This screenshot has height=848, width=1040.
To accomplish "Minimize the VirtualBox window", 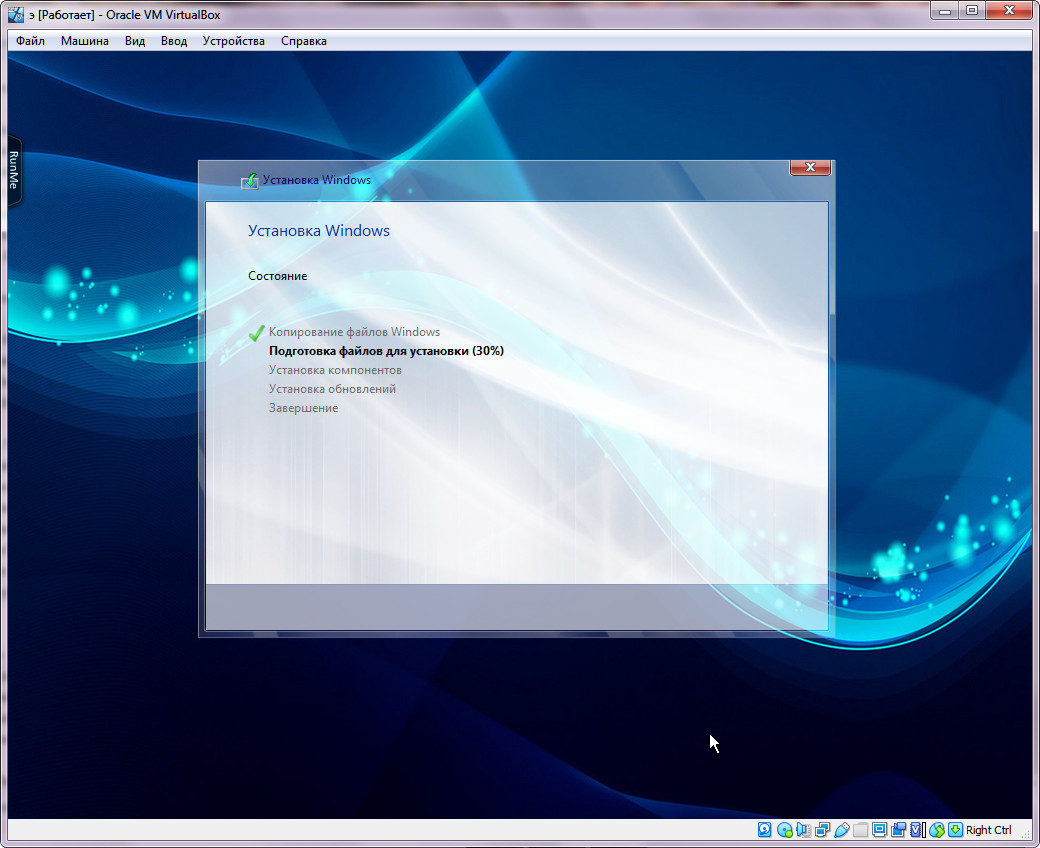I will click(944, 11).
